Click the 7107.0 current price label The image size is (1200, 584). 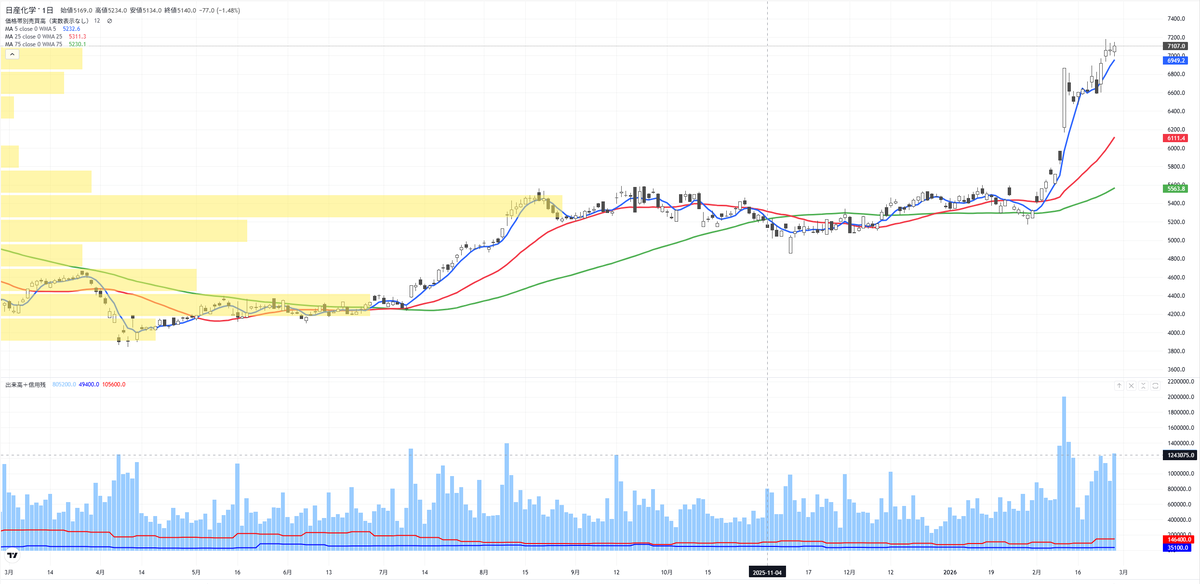(x=1176, y=46)
